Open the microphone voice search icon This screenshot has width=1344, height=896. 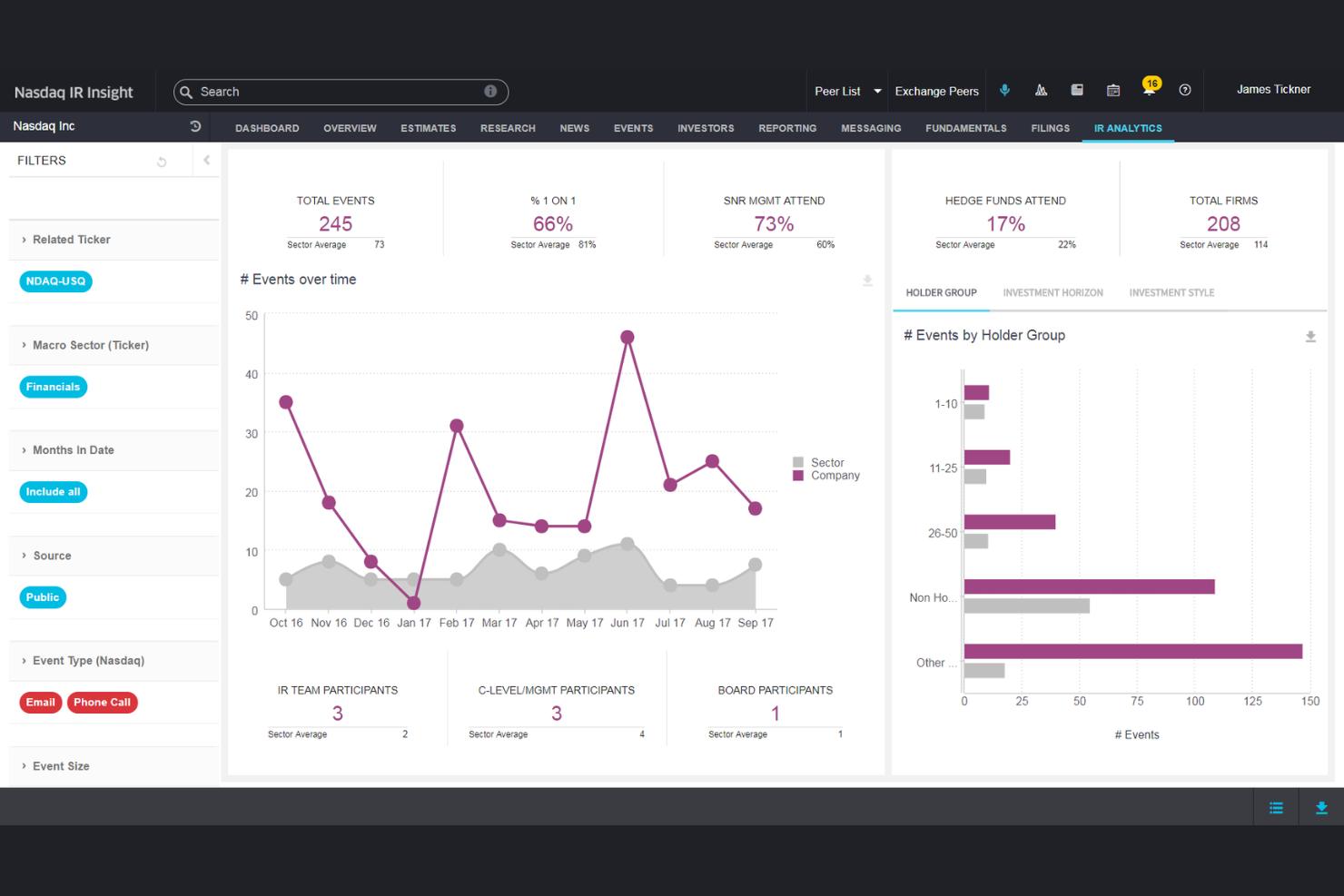point(1004,90)
